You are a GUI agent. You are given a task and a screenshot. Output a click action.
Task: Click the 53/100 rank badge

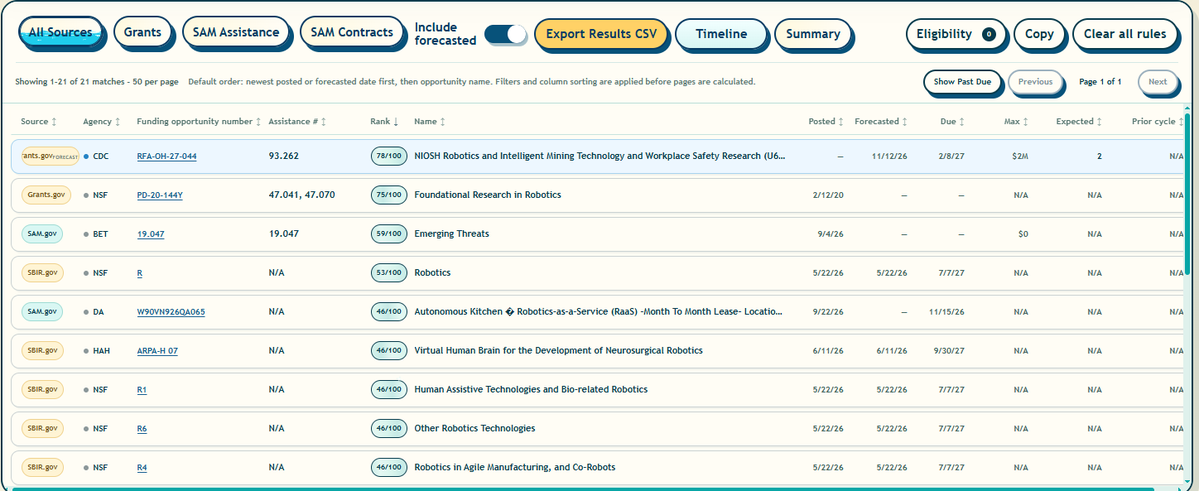pos(388,273)
